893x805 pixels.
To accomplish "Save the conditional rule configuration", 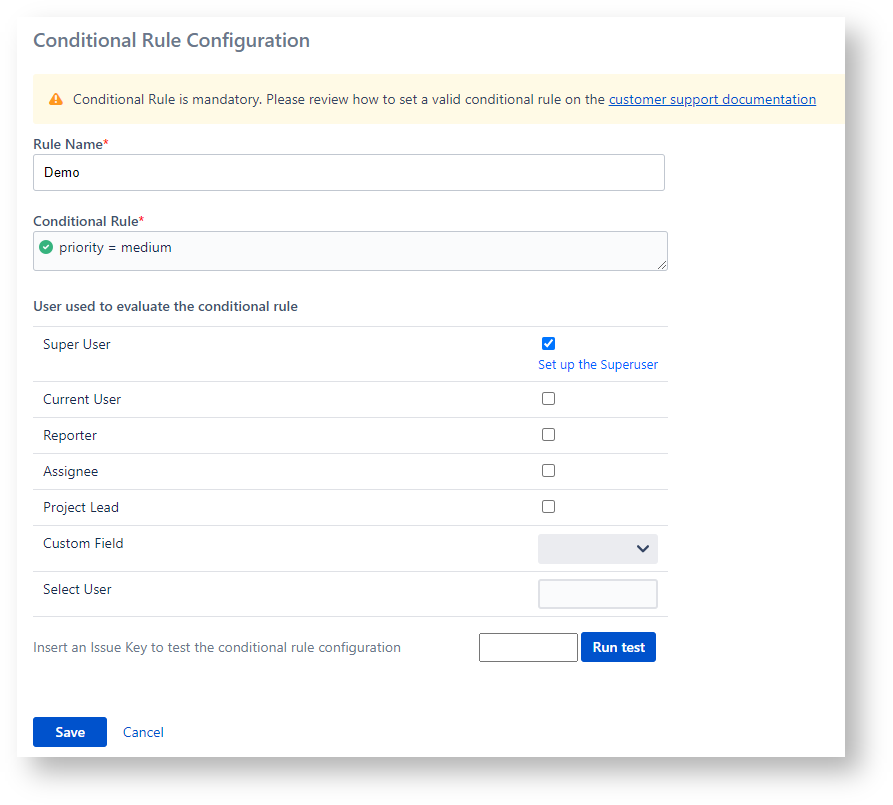I will [x=70, y=732].
